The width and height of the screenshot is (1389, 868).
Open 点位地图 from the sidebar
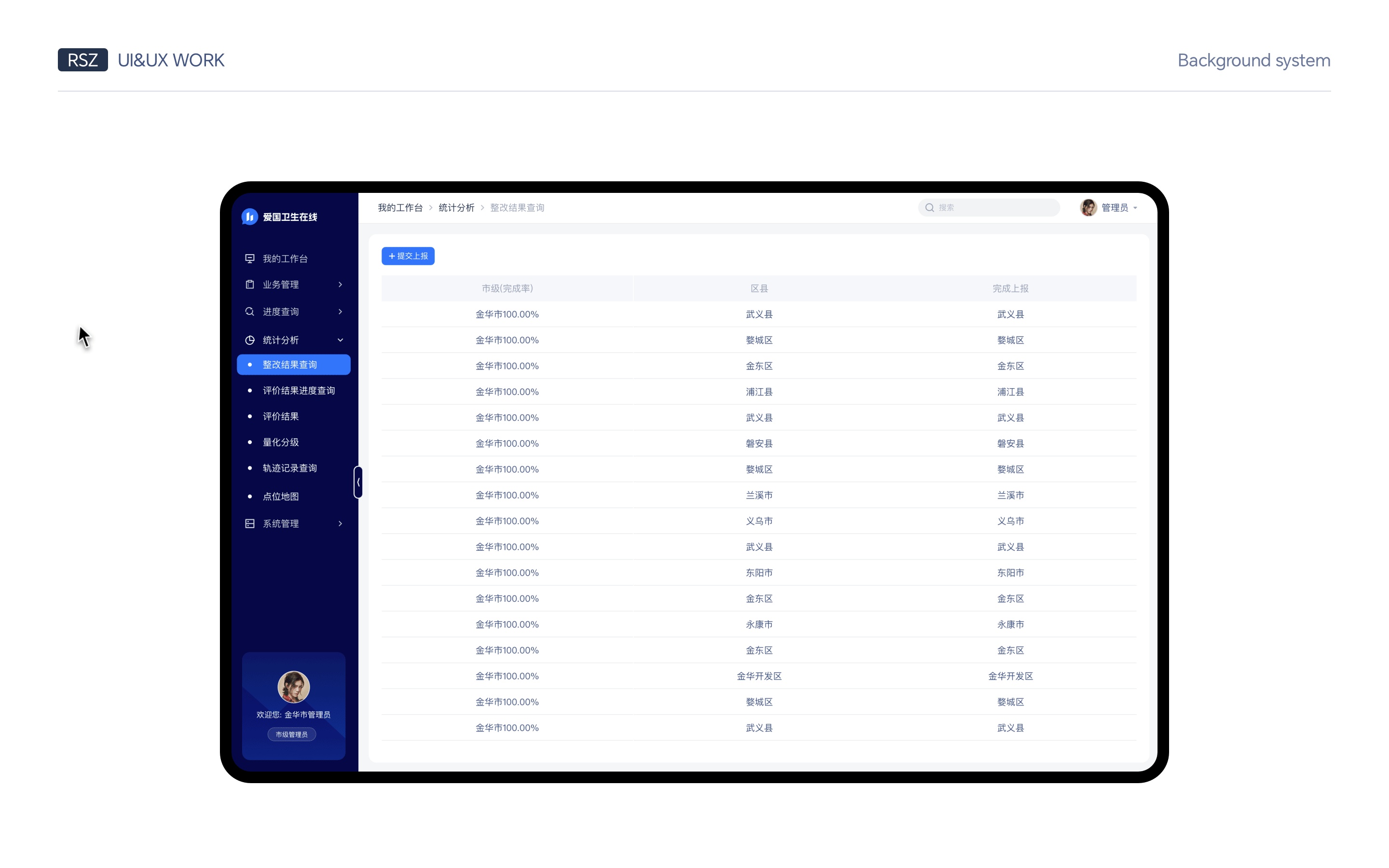pyautogui.click(x=281, y=496)
